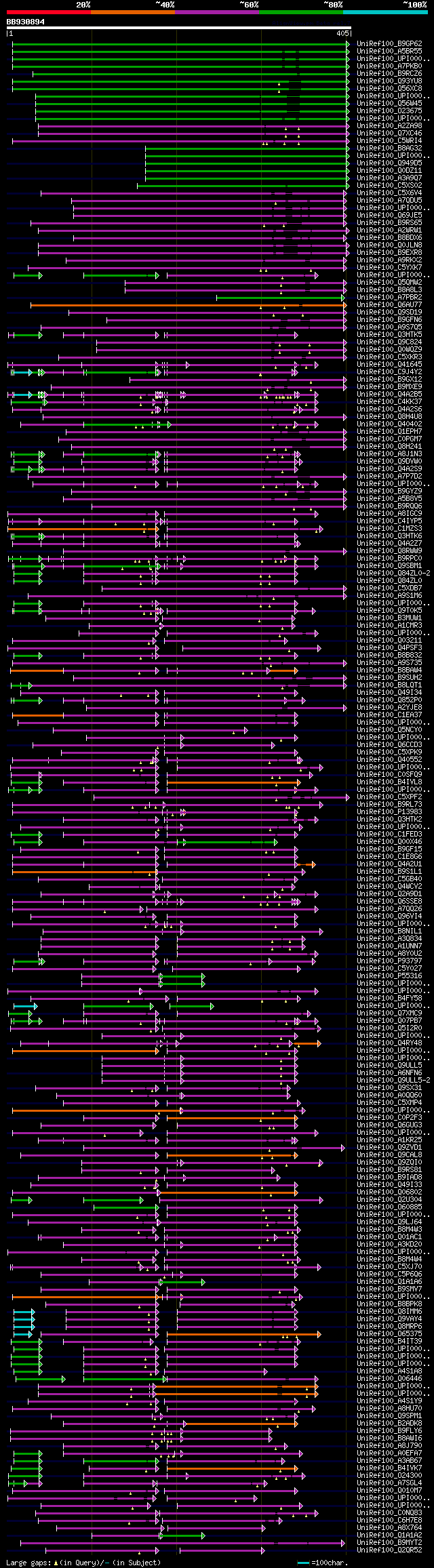Go to the UniRef100_C1EA37 entry
Image resolution: width=434 pixels, height=1568 pixels.
389,715
